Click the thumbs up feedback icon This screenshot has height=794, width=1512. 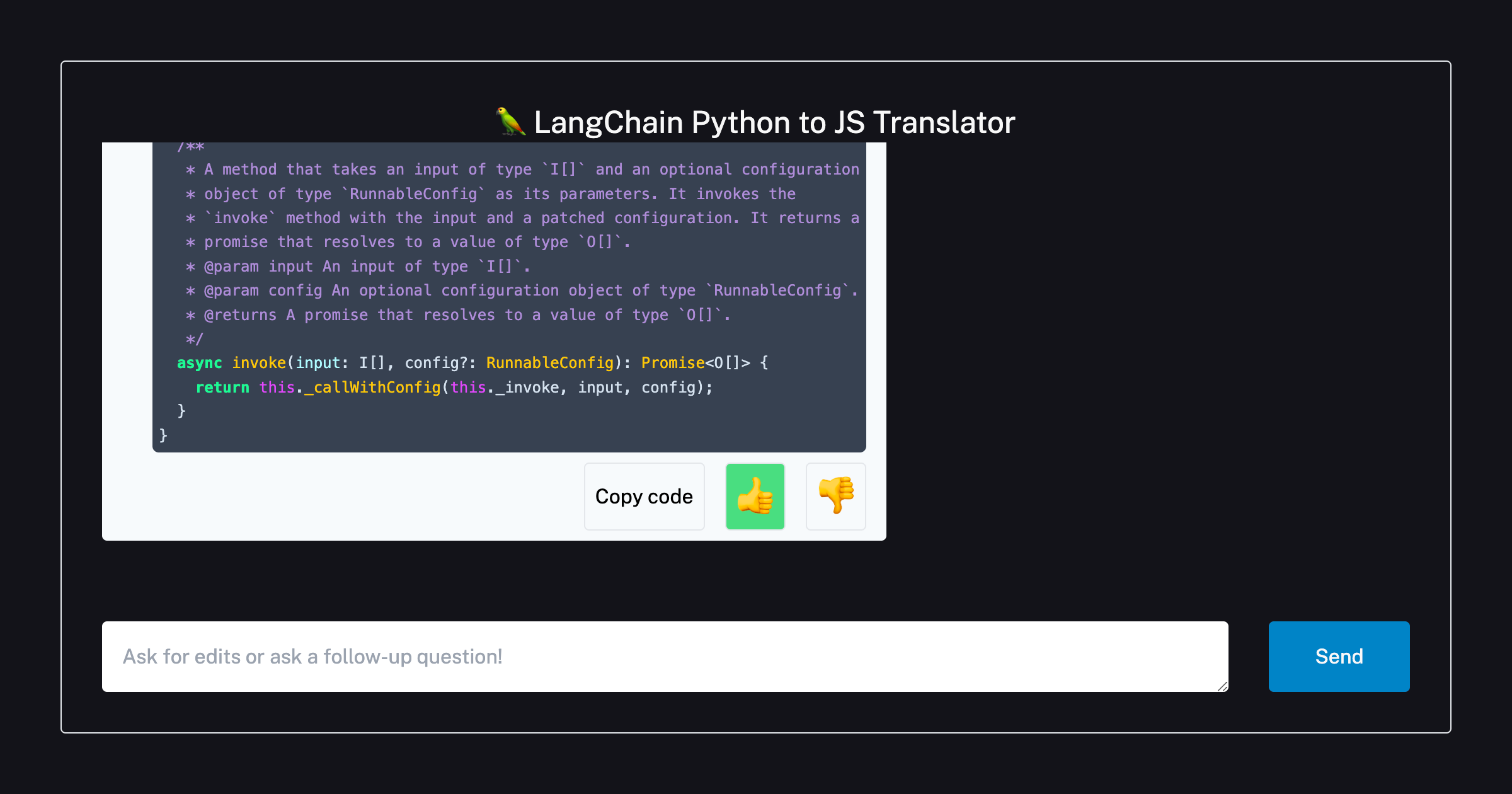pos(755,497)
